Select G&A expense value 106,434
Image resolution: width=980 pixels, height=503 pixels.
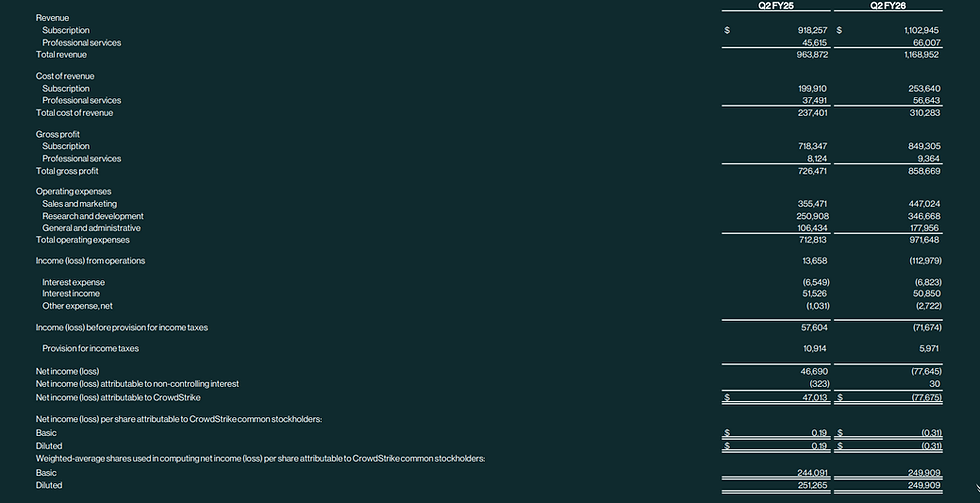click(812, 228)
